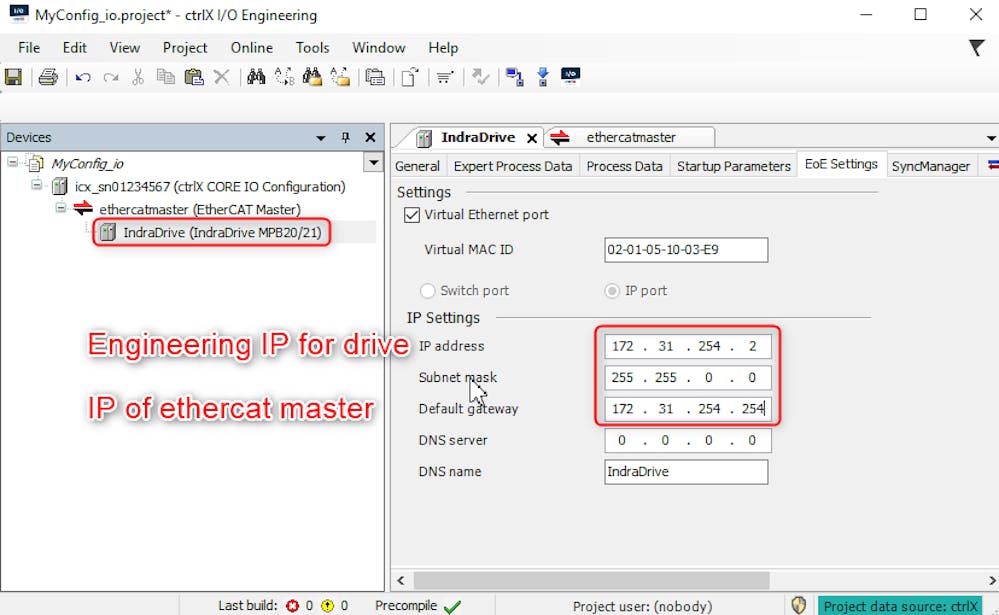999x615 pixels.
Task: Open the Project menu
Action: (185, 48)
